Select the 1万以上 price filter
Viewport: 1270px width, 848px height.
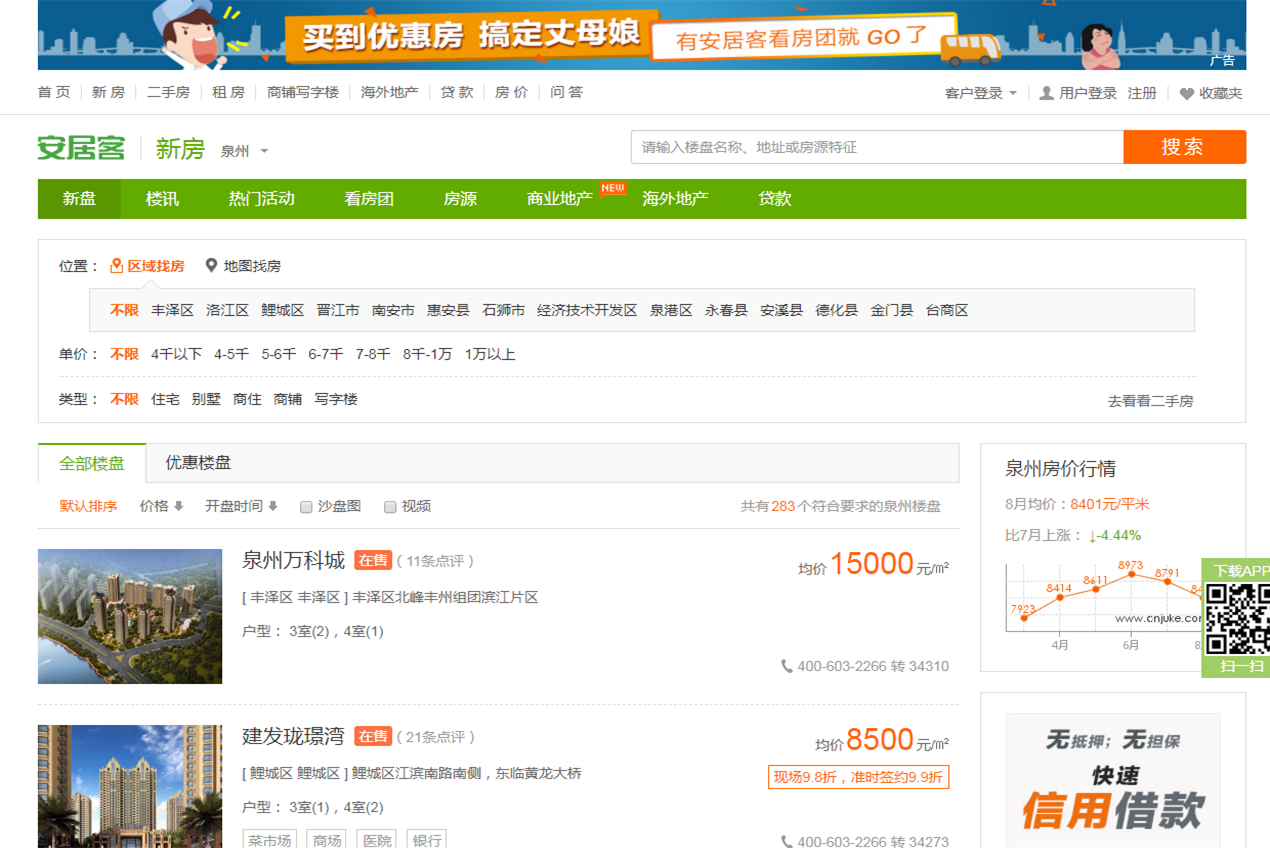[x=490, y=354]
